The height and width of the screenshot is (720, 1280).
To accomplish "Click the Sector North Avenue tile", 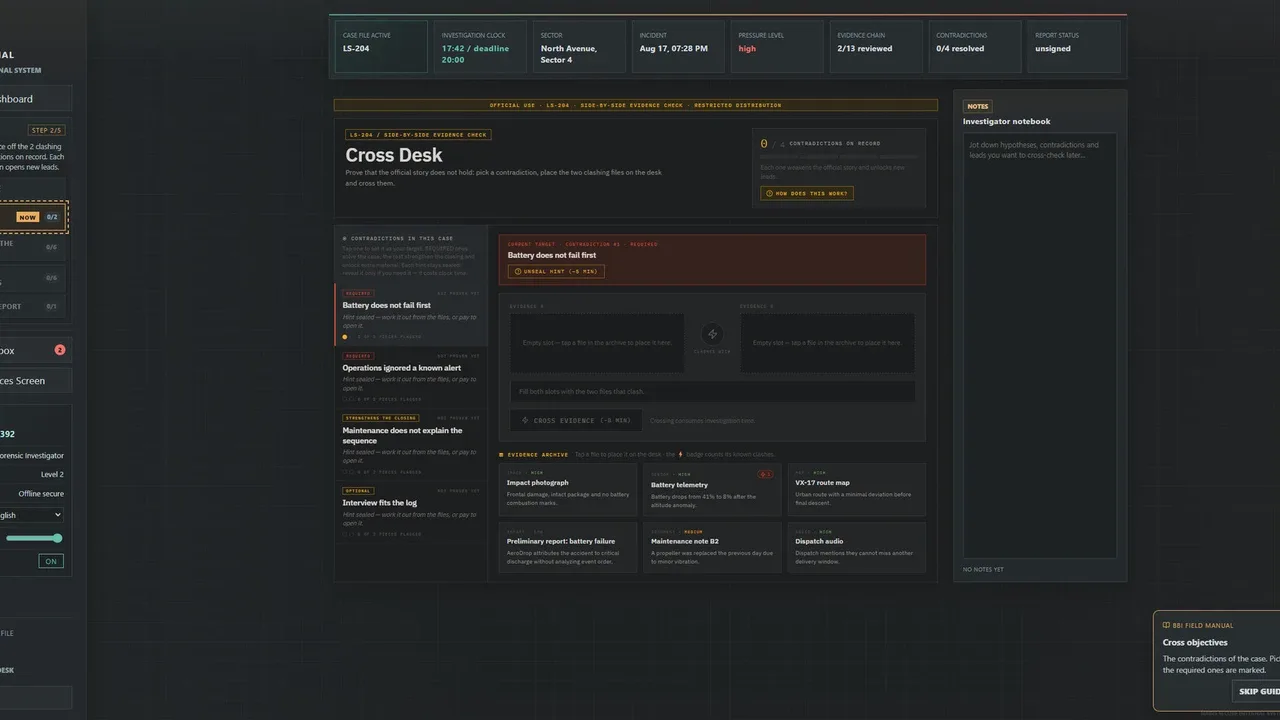I will pyautogui.click(x=579, y=46).
